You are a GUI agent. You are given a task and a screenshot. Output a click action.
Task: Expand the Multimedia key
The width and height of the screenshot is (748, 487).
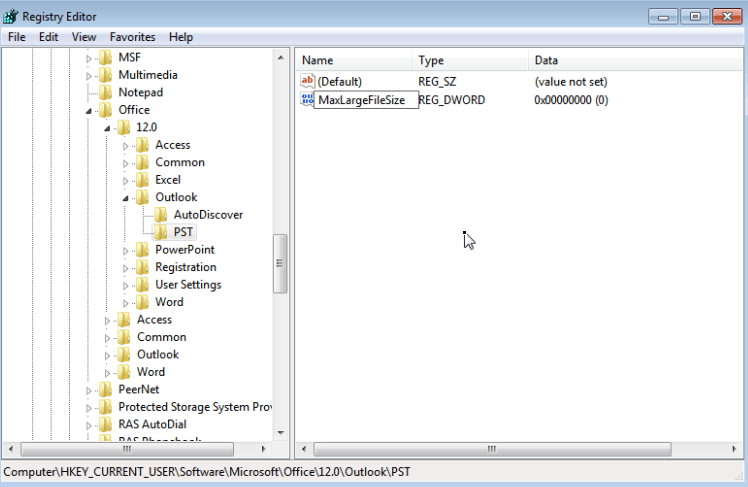coord(89,76)
